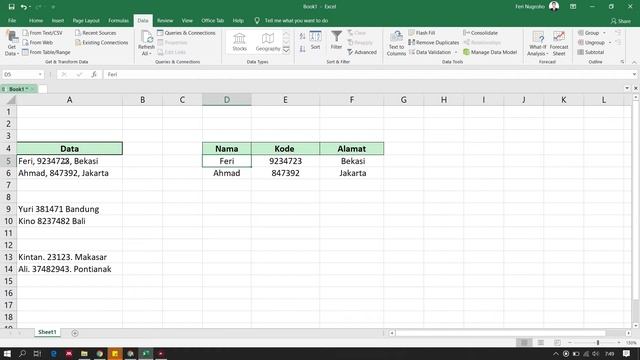
Task: Convert selection to Stocks data type
Action: click(x=240, y=42)
